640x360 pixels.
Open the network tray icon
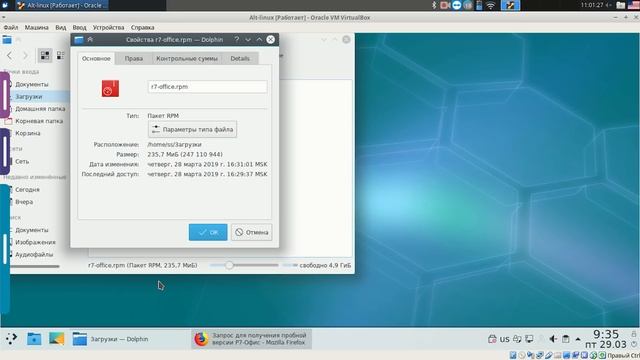pos(529,339)
